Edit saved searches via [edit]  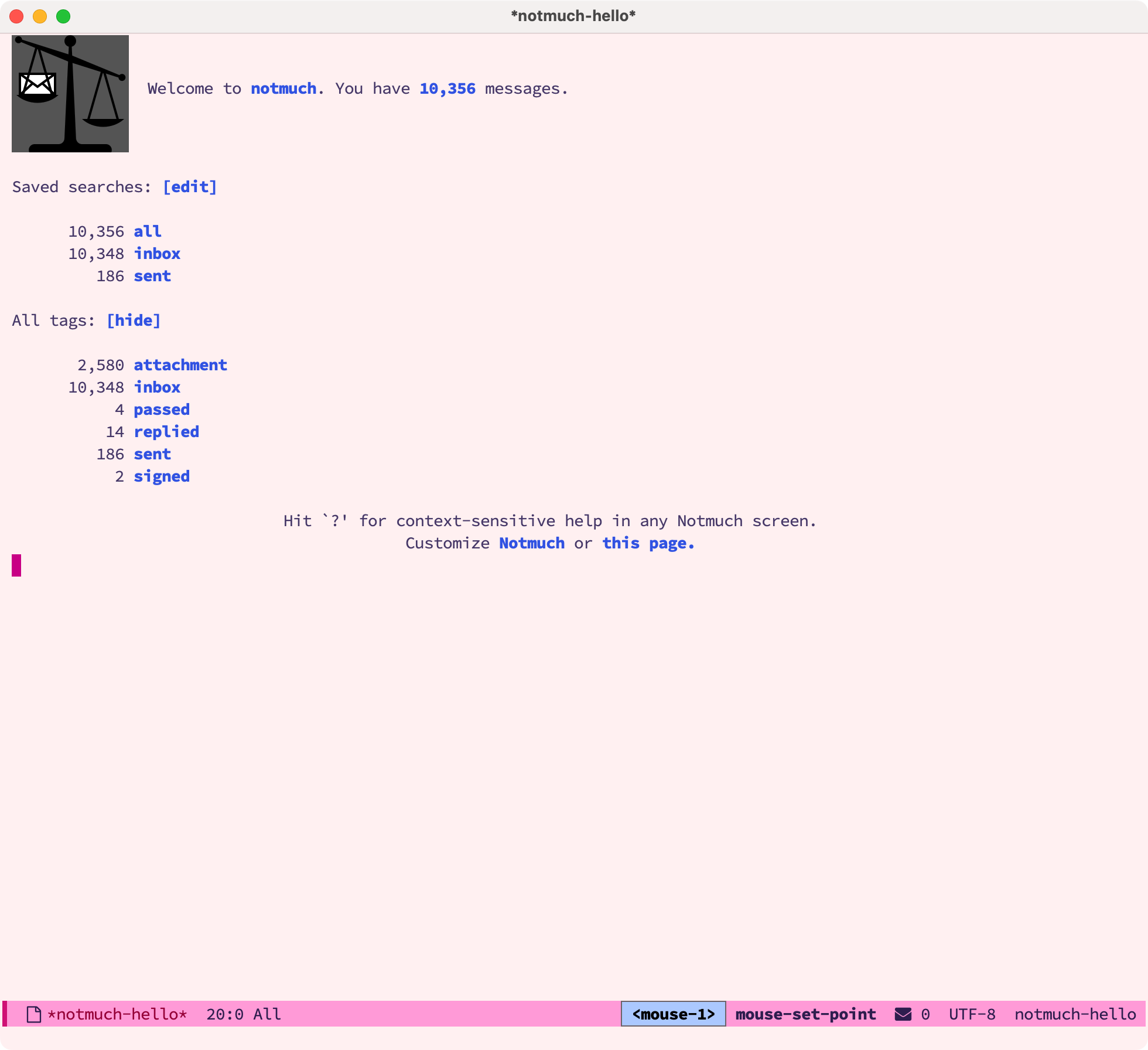[x=190, y=187]
